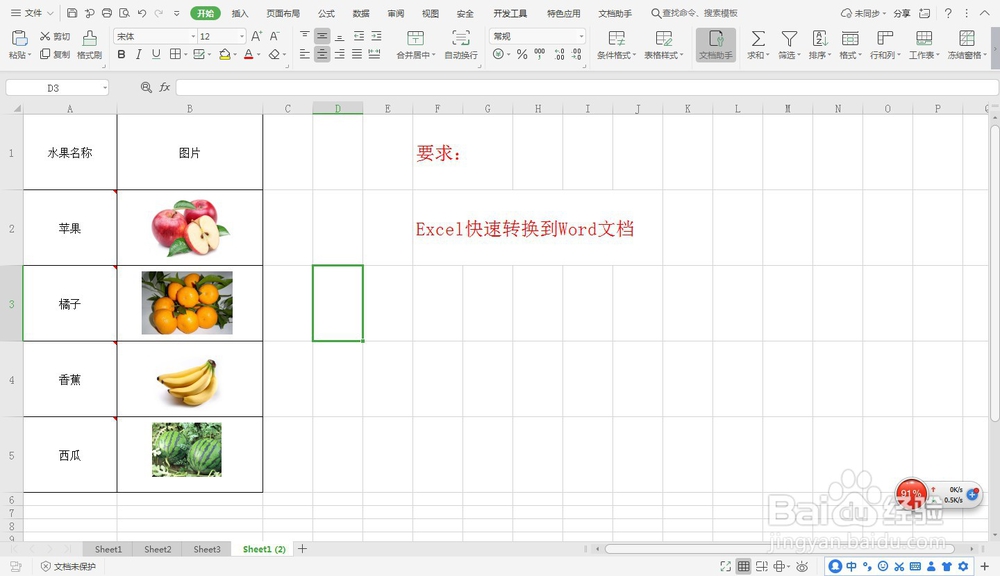Open the AutoSum (求和) tool

[x=759, y=44]
